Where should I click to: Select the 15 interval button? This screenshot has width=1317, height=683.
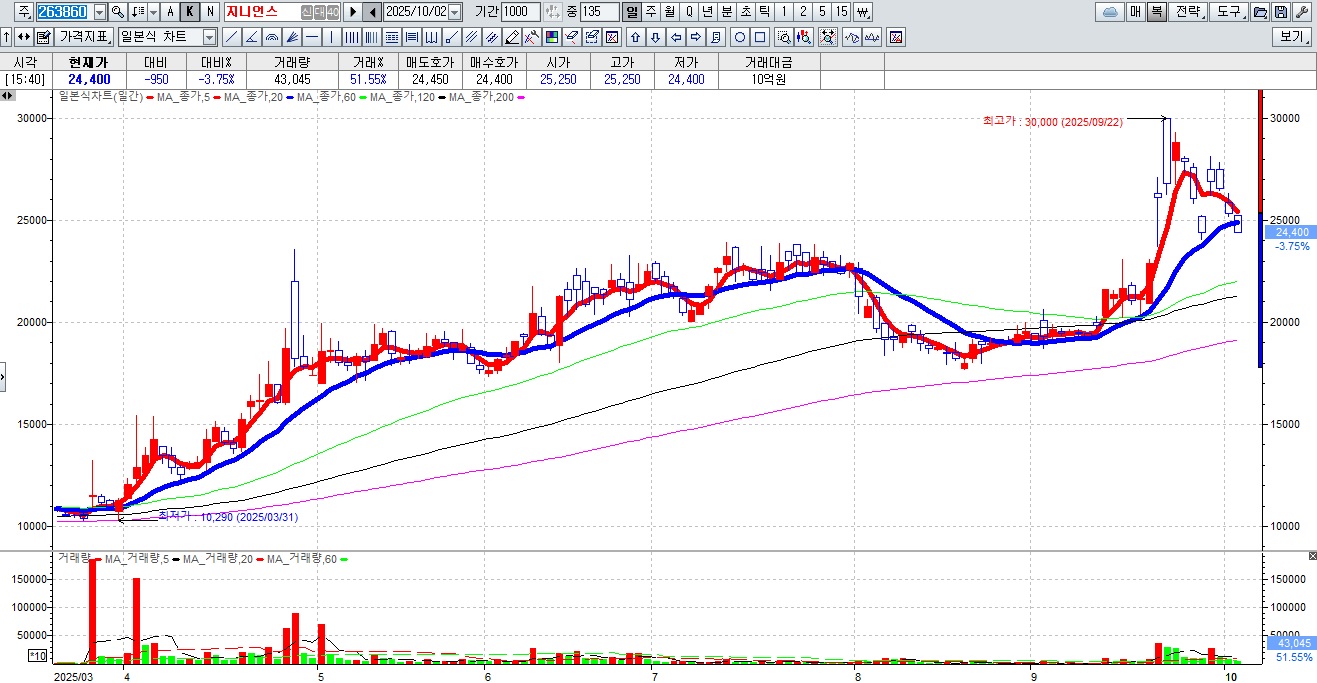(842, 12)
